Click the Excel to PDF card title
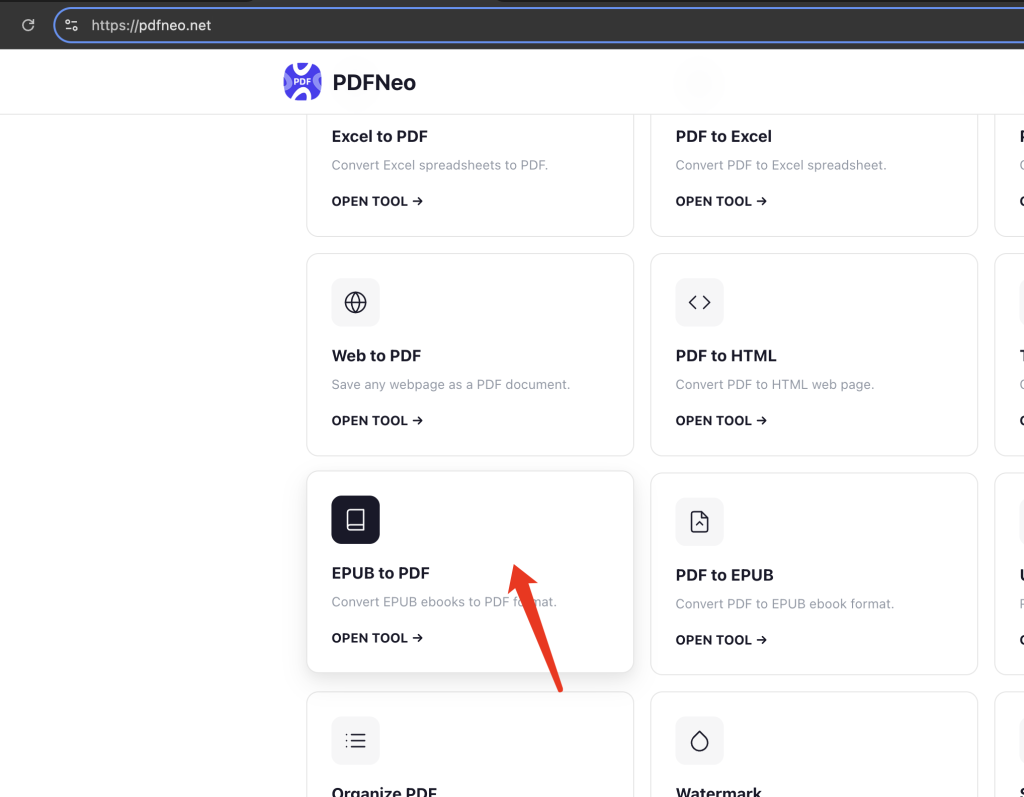The width and height of the screenshot is (1024, 797). click(x=379, y=137)
